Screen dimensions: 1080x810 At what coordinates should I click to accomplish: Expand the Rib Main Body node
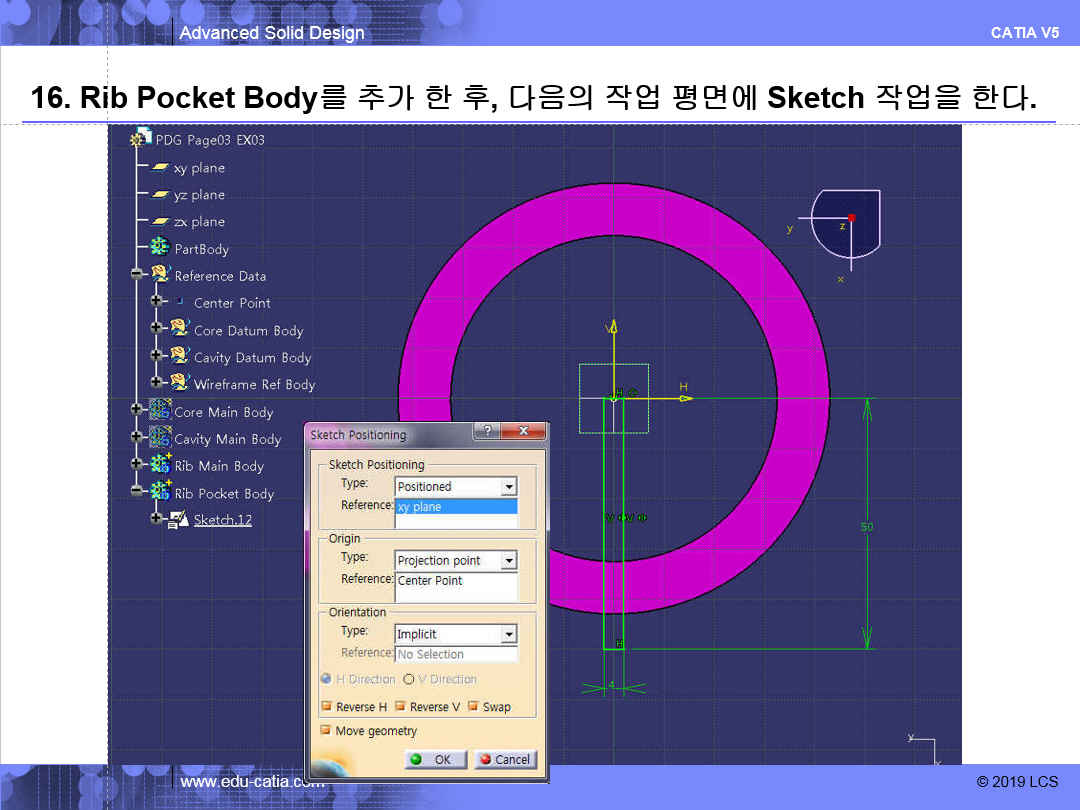tap(137, 465)
